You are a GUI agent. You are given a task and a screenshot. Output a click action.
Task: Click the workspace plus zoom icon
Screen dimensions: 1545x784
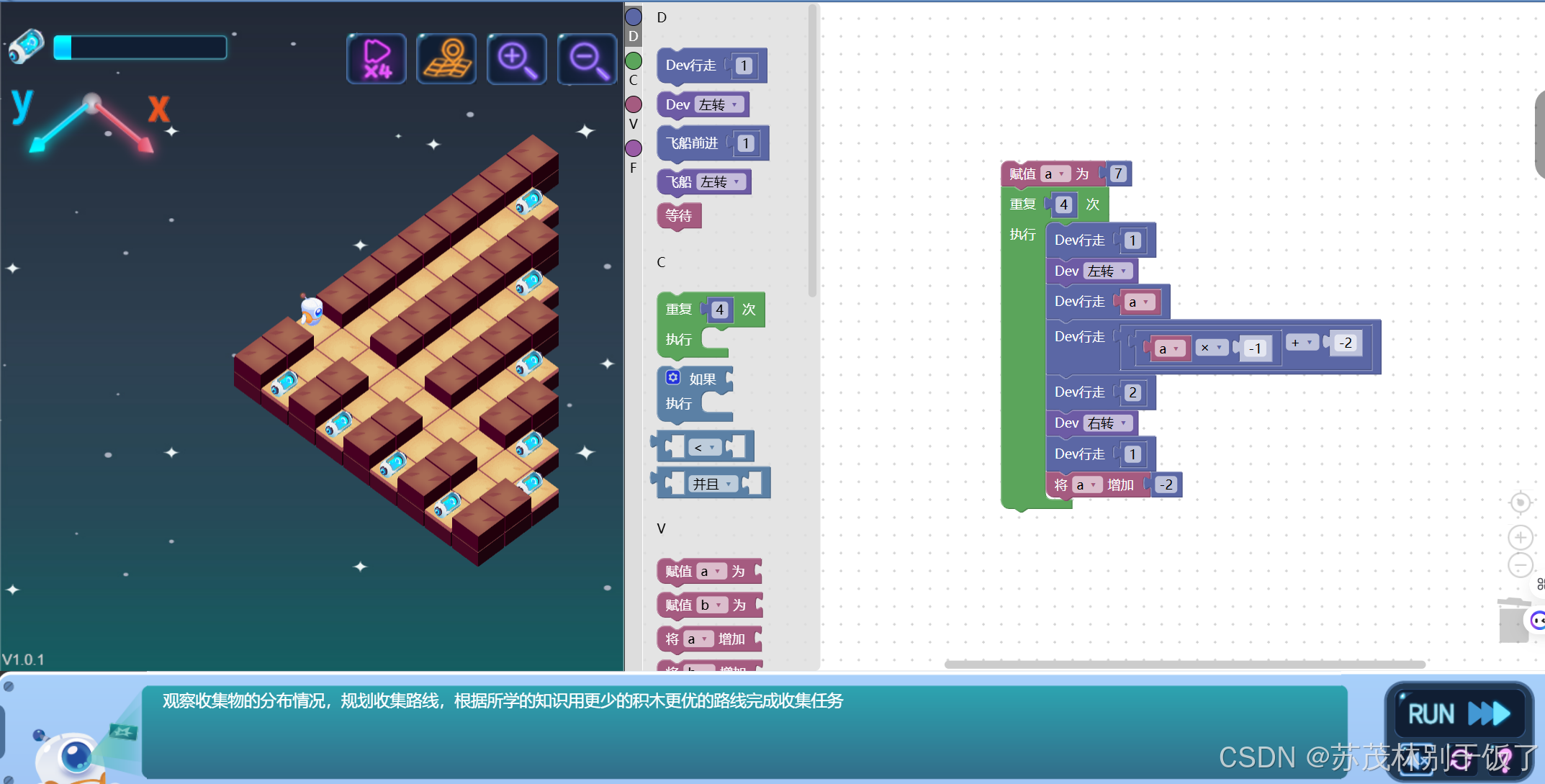1520,537
